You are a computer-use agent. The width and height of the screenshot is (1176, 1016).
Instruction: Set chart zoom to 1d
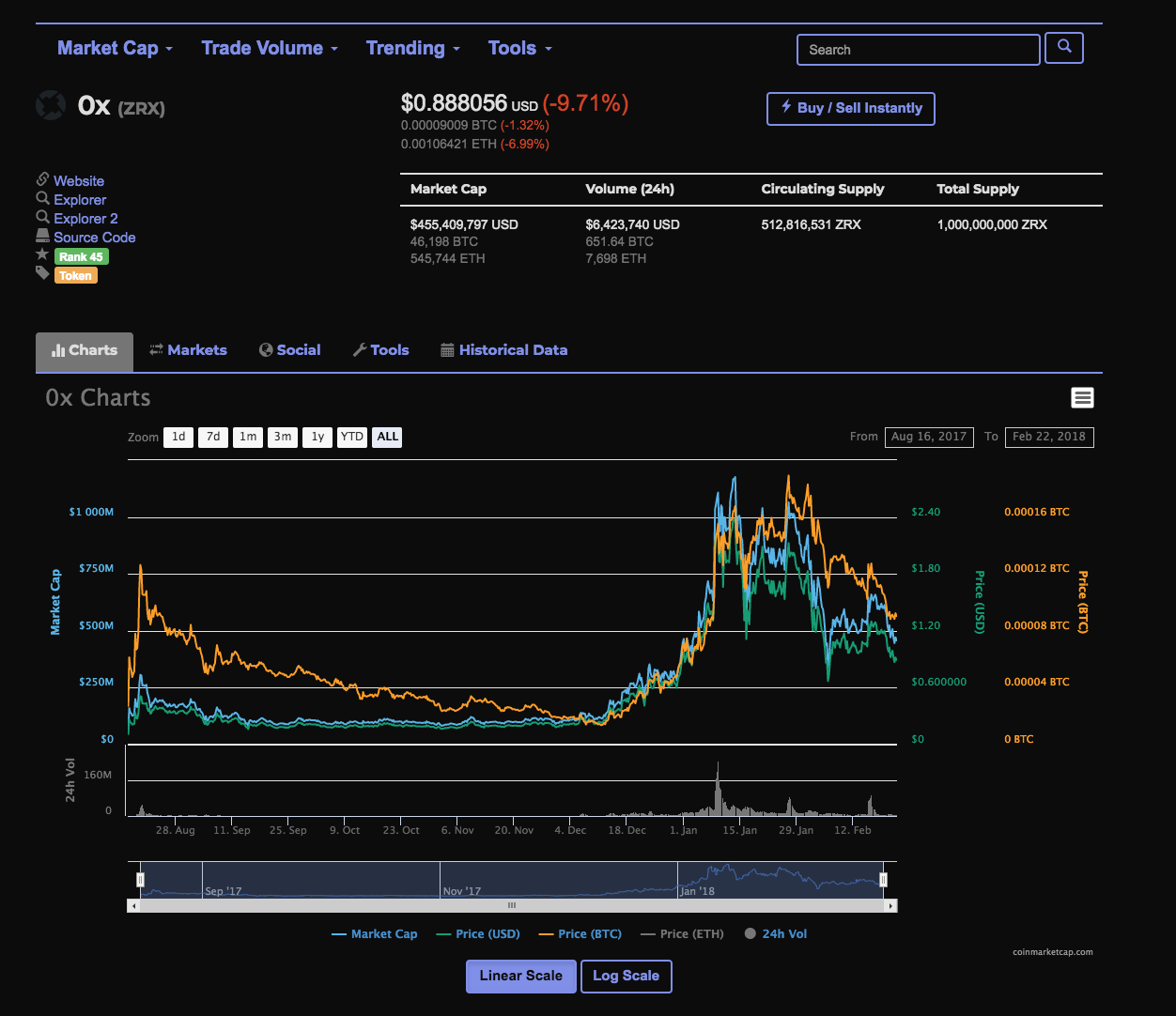(x=178, y=437)
